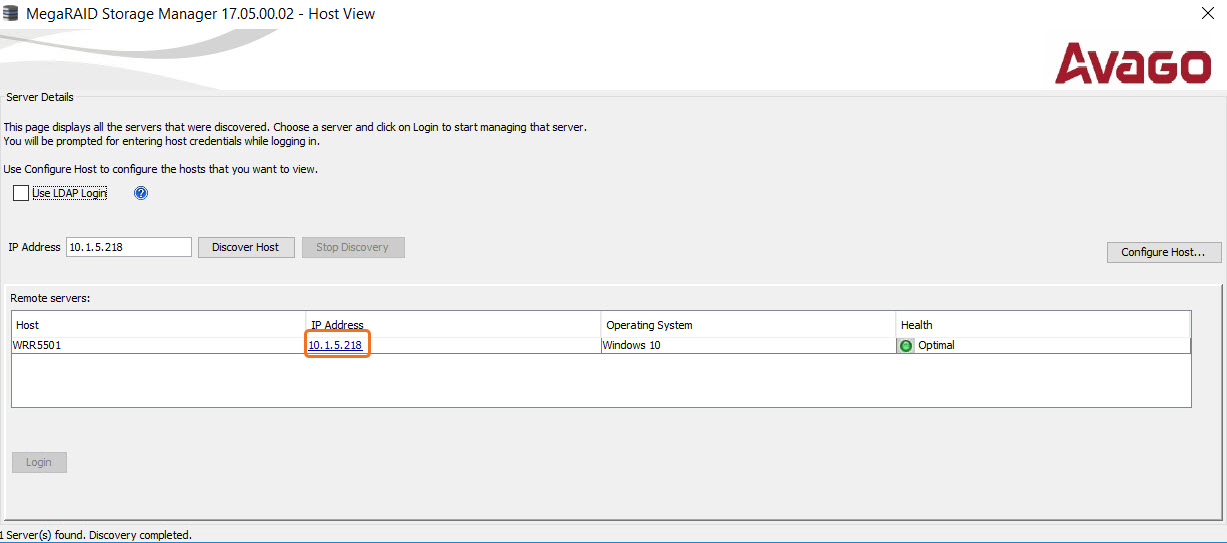
Task: Click the Discover Host button
Action: [x=246, y=247]
